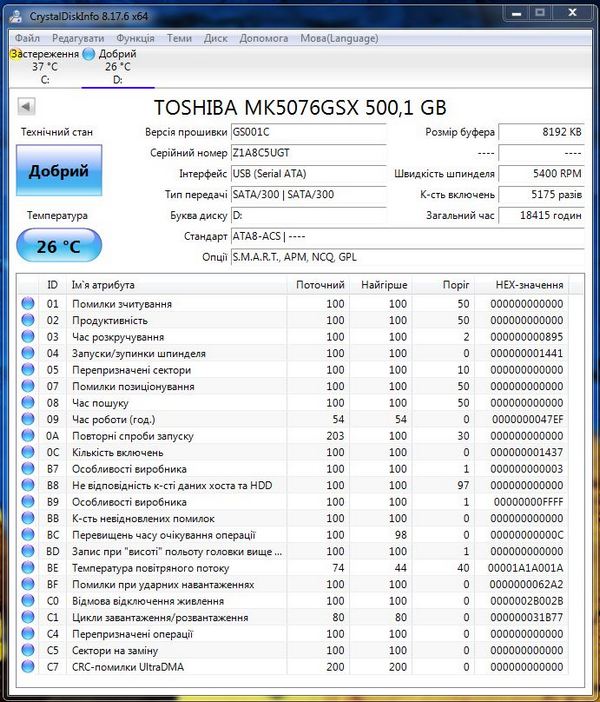The width and height of the screenshot is (600, 702).
Task: Click the serial number field Z1A8C5UGT
Action: click(x=307, y=153)
